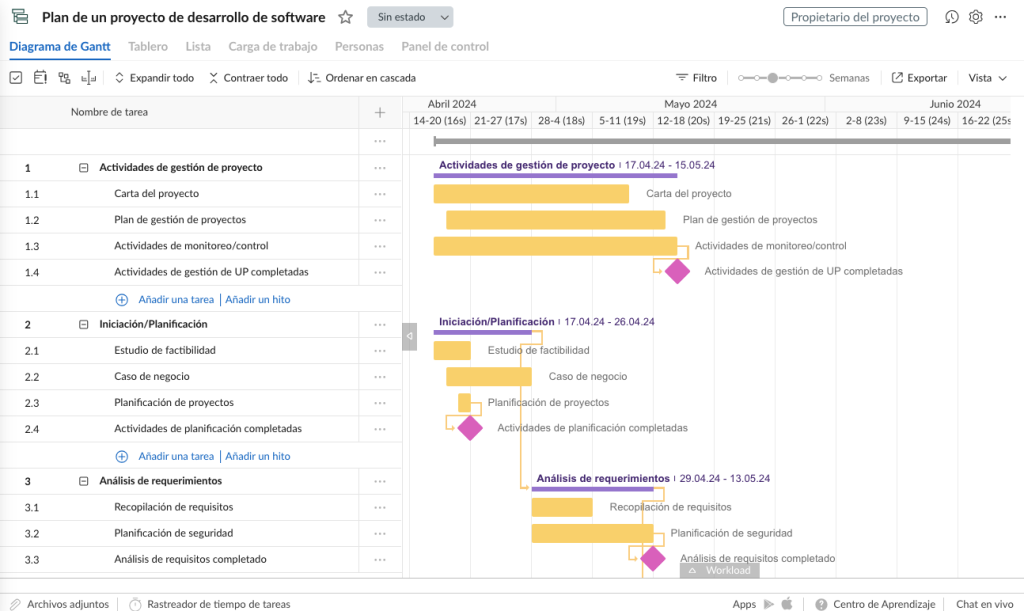Image resolution: width=1024 pixels, height=611 pixels.
Task: Select task row Análisis de requisitos completado
Action: pos(201,559)
